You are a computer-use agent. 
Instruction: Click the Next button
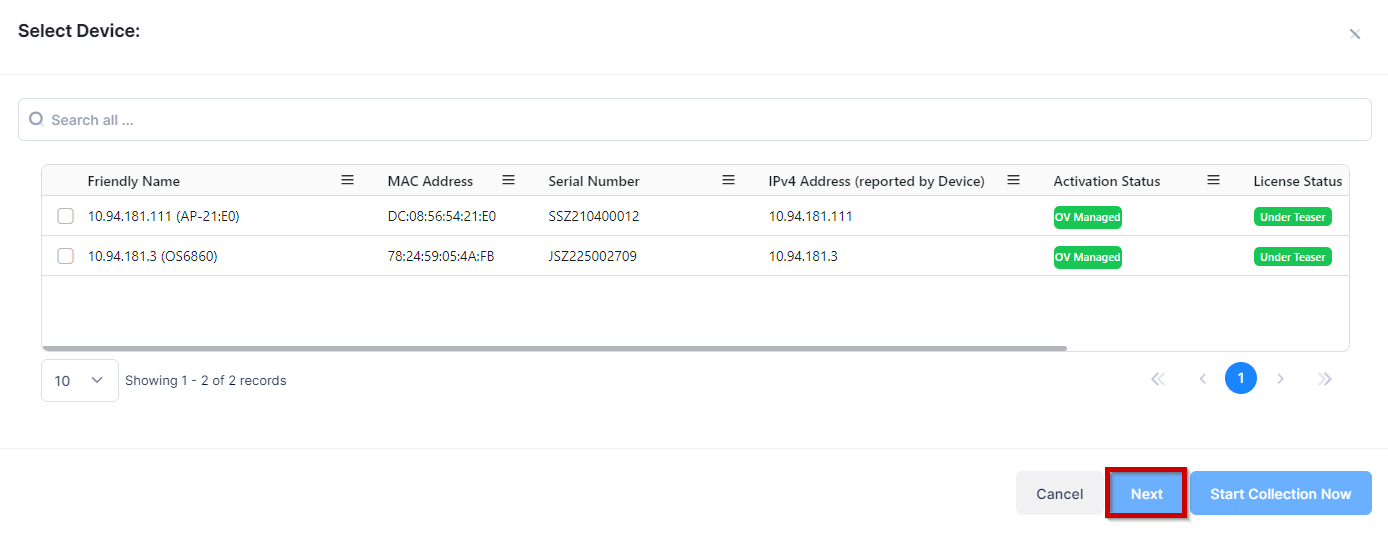pyautogui.click(x=1146, y=494)
